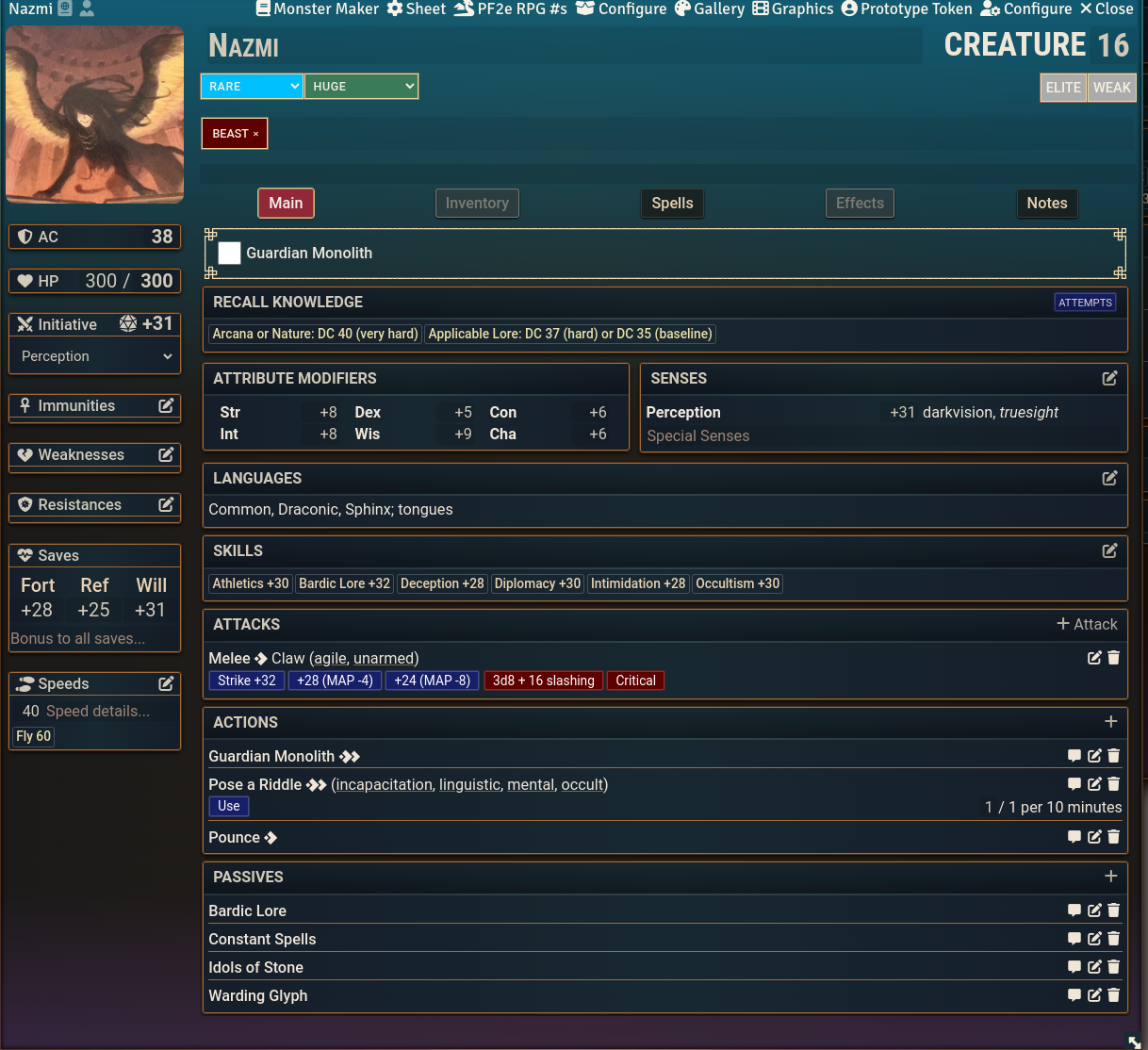
Task: Edit the Senses section
Action: (x=1109, y=378)
